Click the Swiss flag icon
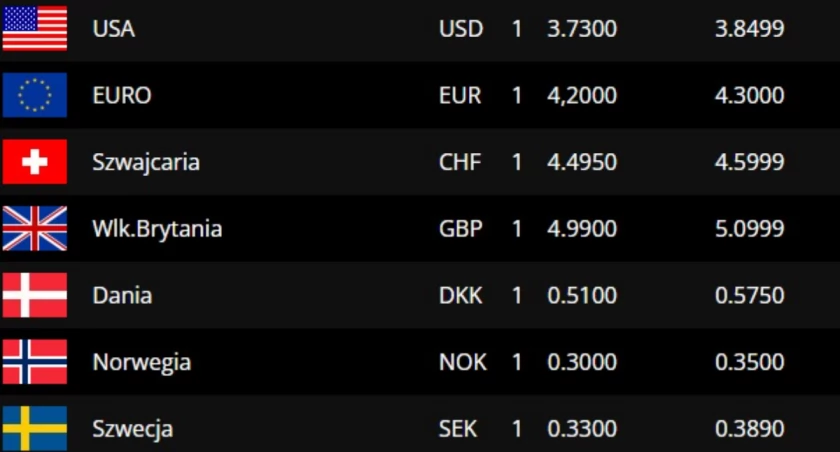This screenshot has height=452, width=840. [x=35, y=162]
